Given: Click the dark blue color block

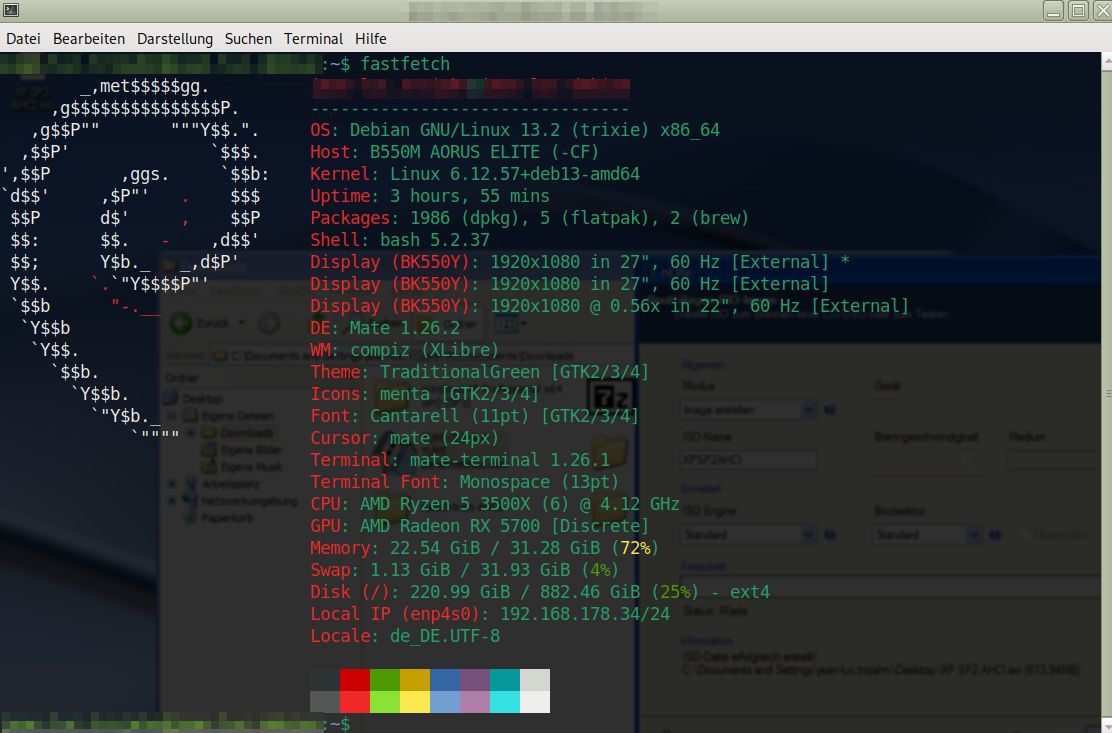Looking at the screenshot, I should click(x=445, y=680).
